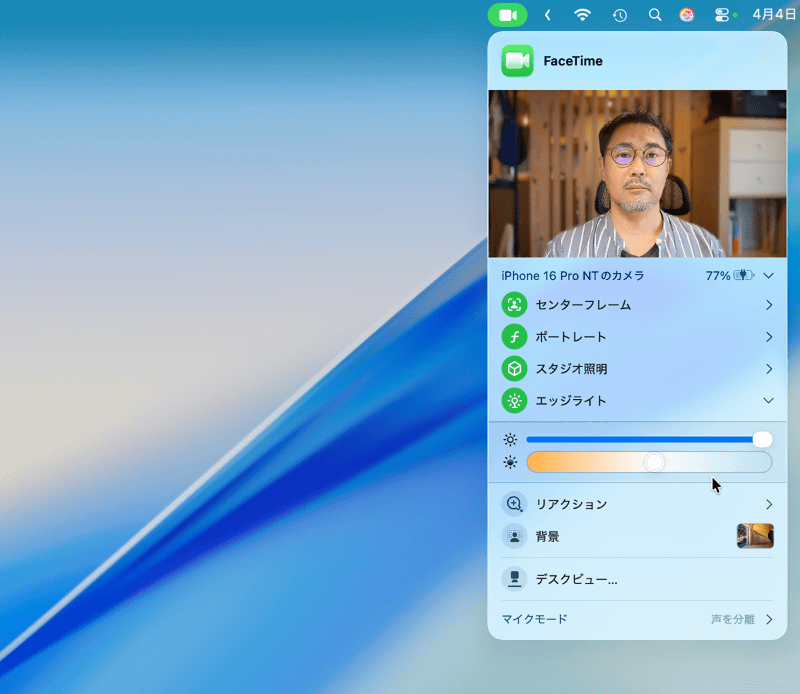Screen dimensions: 800x694
Task: Click the ポートレート label text
Action: point(571,337)
